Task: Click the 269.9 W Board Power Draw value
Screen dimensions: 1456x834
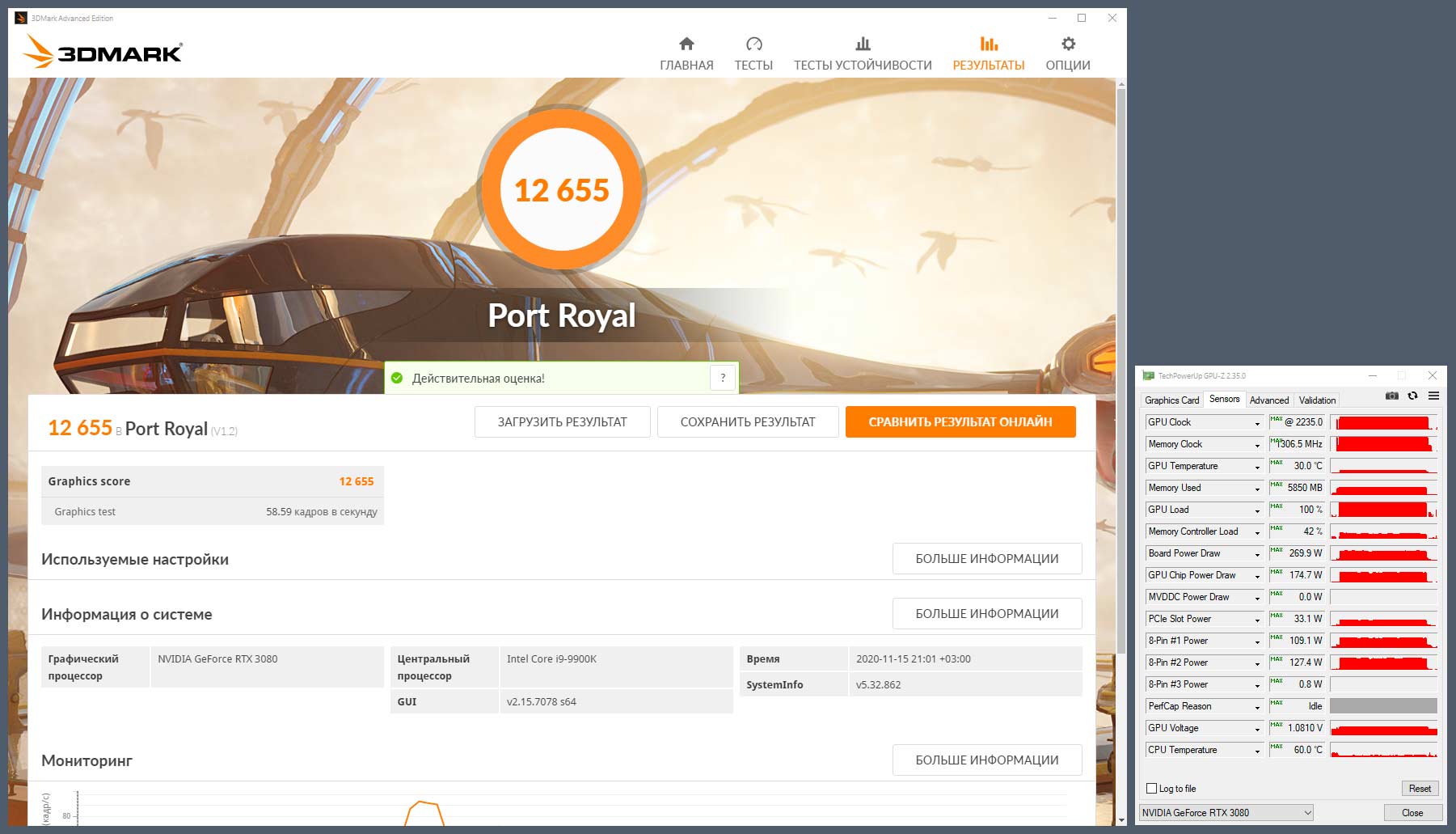Action: [x=1306, y=553]
